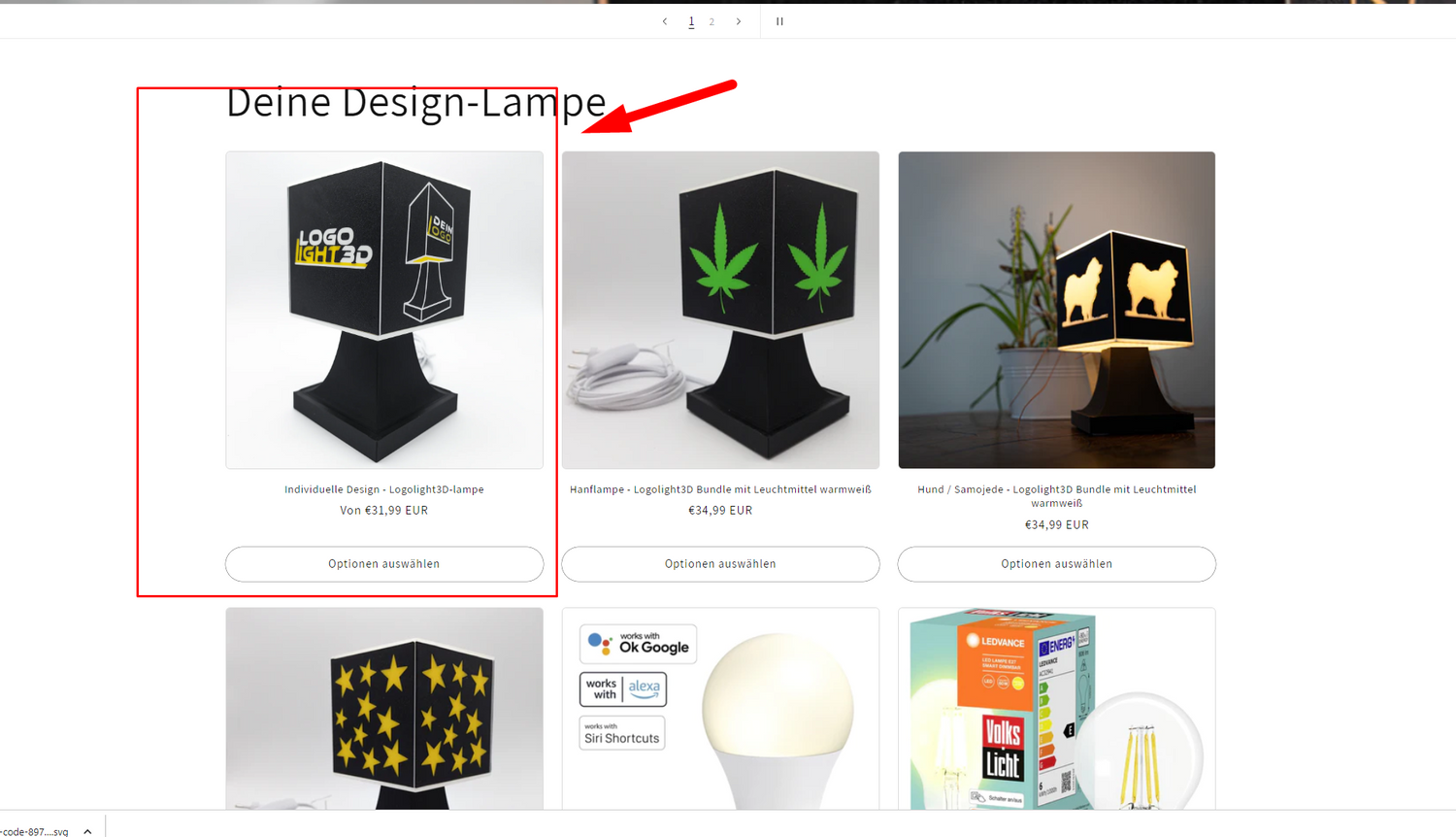The width and height of the screenshot is (1456, 837).
Task: Open Hanflampe Logolight3D Bundle product link
Action: 720,489
